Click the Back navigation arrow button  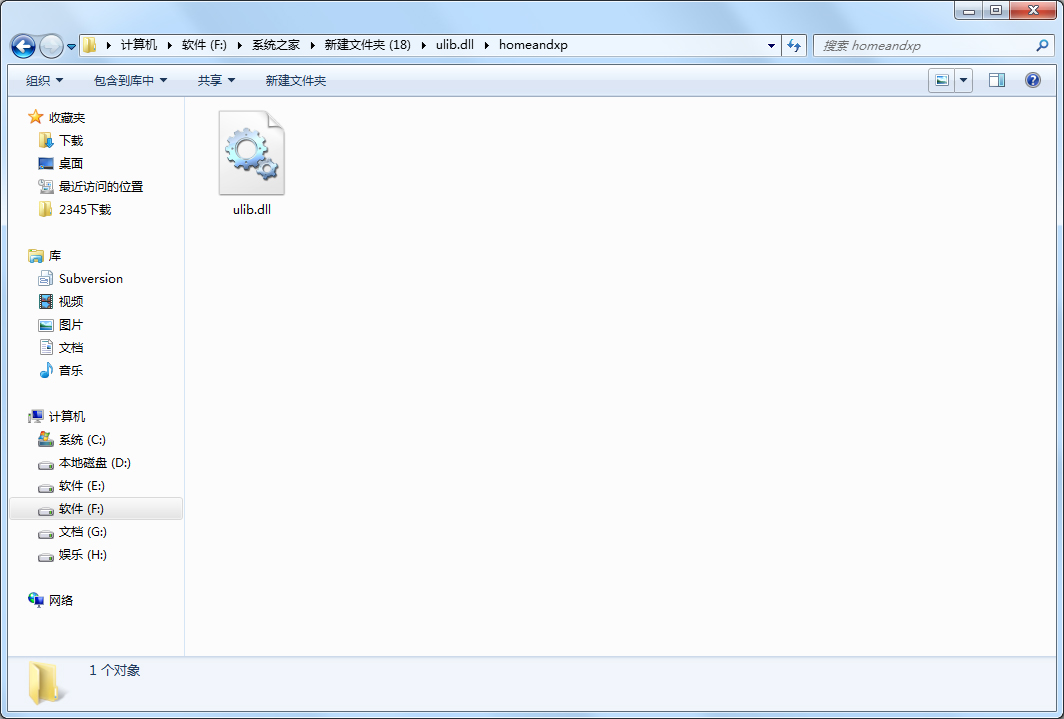pyautogui.click(x=23, y=46)
